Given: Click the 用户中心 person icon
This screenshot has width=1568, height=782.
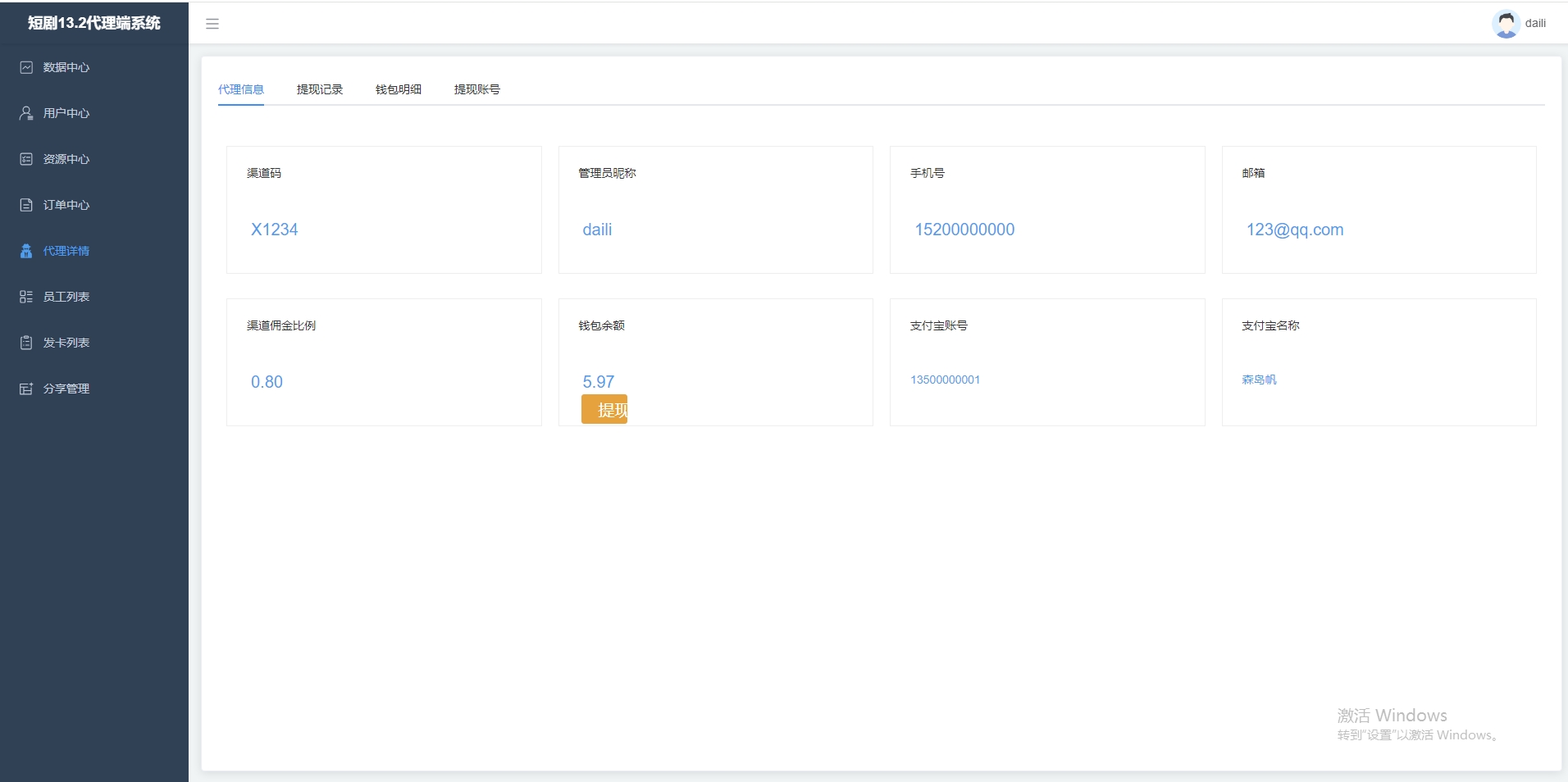Looking at the screenshot, I should pos(26,113).
